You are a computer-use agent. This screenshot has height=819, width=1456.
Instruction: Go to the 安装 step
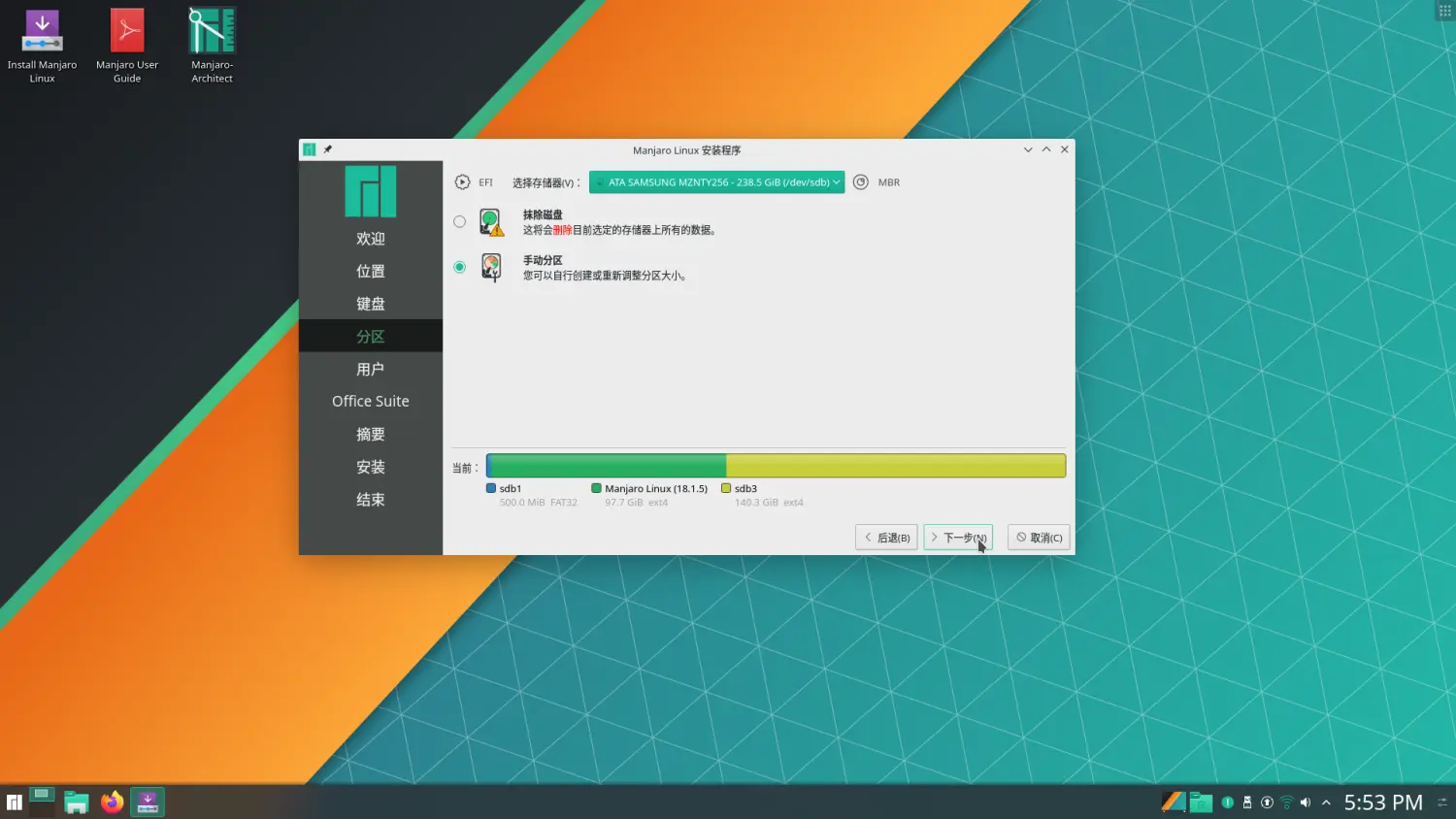(x=371, y=467)
